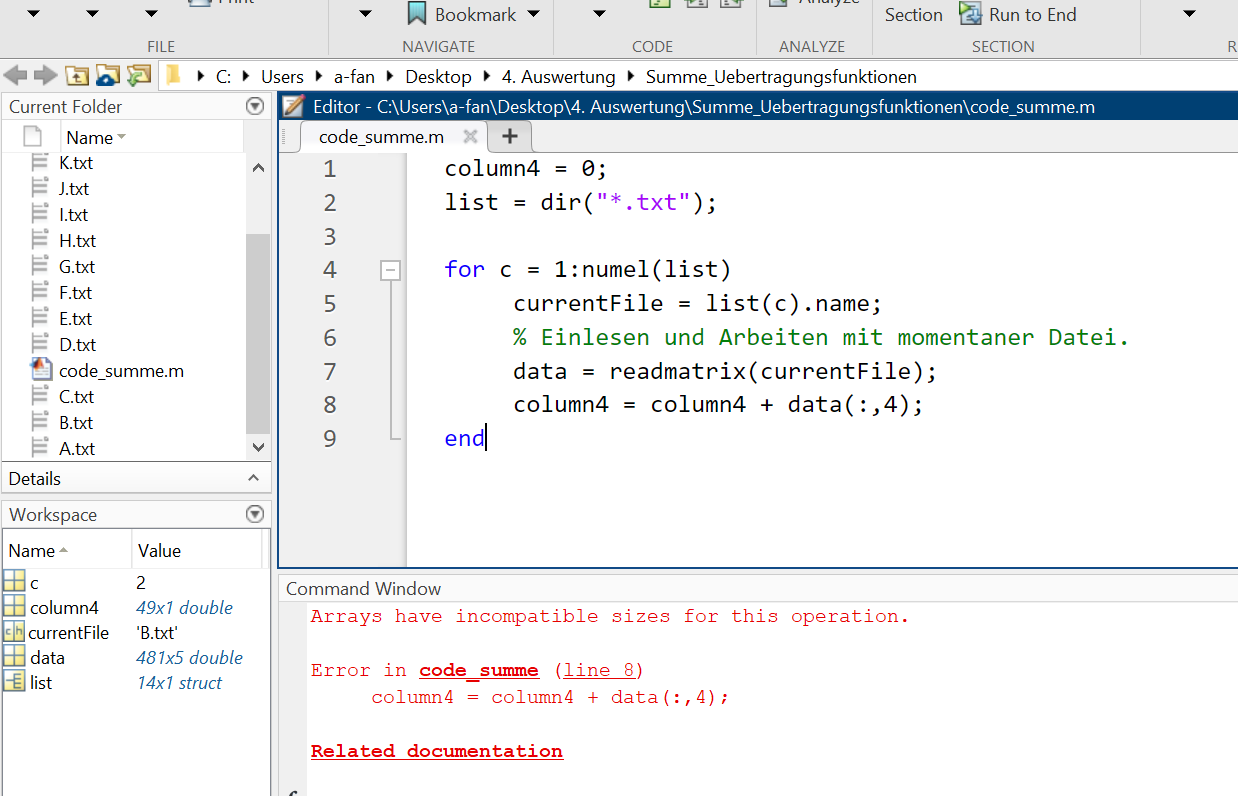Viewport: 1238px width, 796px height.
Task: Open Current Folder panel actions menu
Action: click(x=255, y=106)
